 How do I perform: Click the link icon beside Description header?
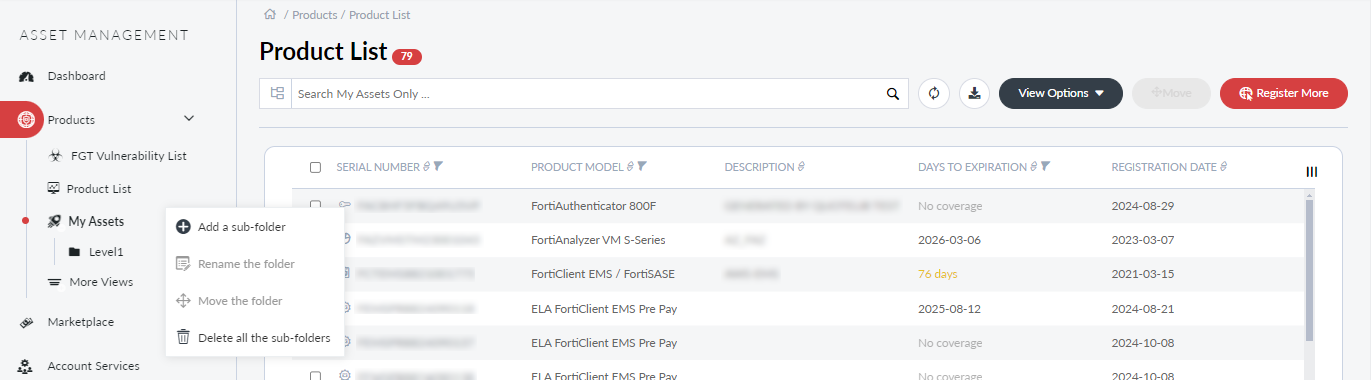(801, 167)
